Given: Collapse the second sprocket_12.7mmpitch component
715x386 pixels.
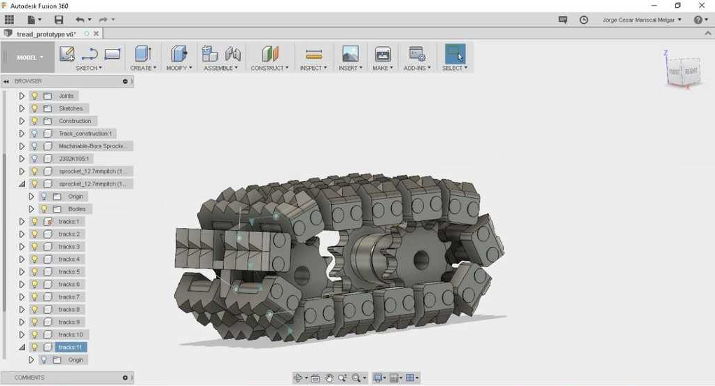Looking at the screenshot, I should click(21, 184).
